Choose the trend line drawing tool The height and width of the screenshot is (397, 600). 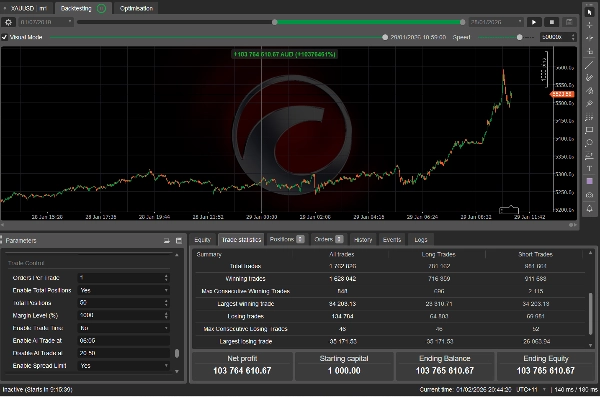click(x=589, y=65)
